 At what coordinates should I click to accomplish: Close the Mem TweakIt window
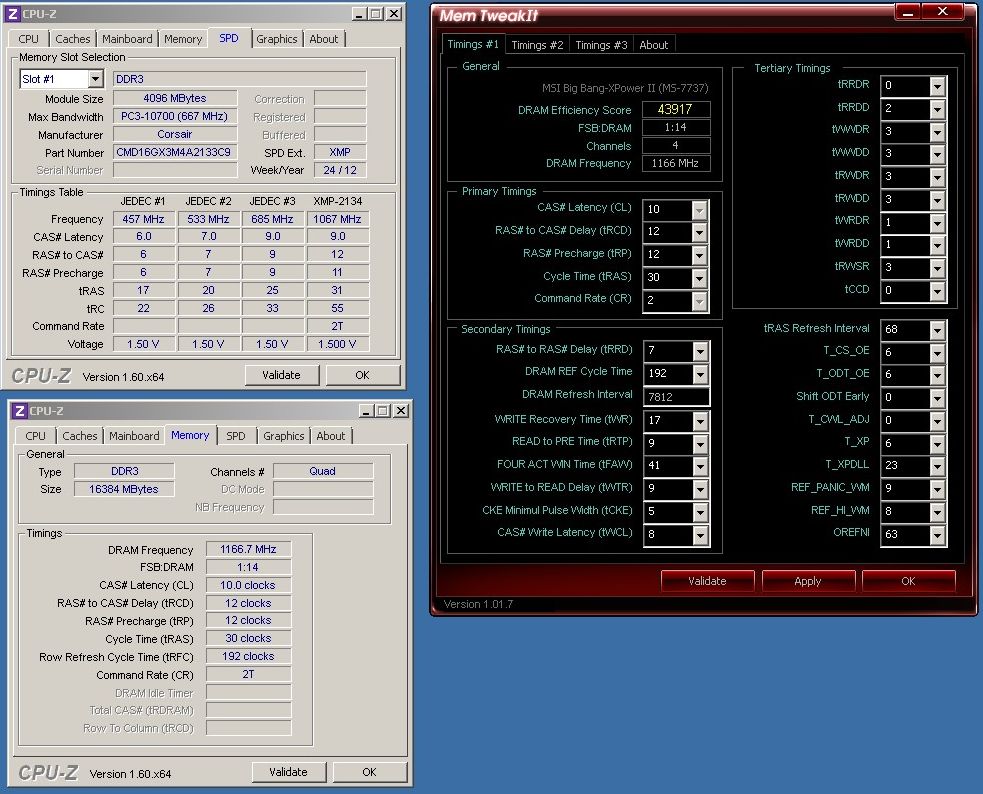click(x=942, y=13)
